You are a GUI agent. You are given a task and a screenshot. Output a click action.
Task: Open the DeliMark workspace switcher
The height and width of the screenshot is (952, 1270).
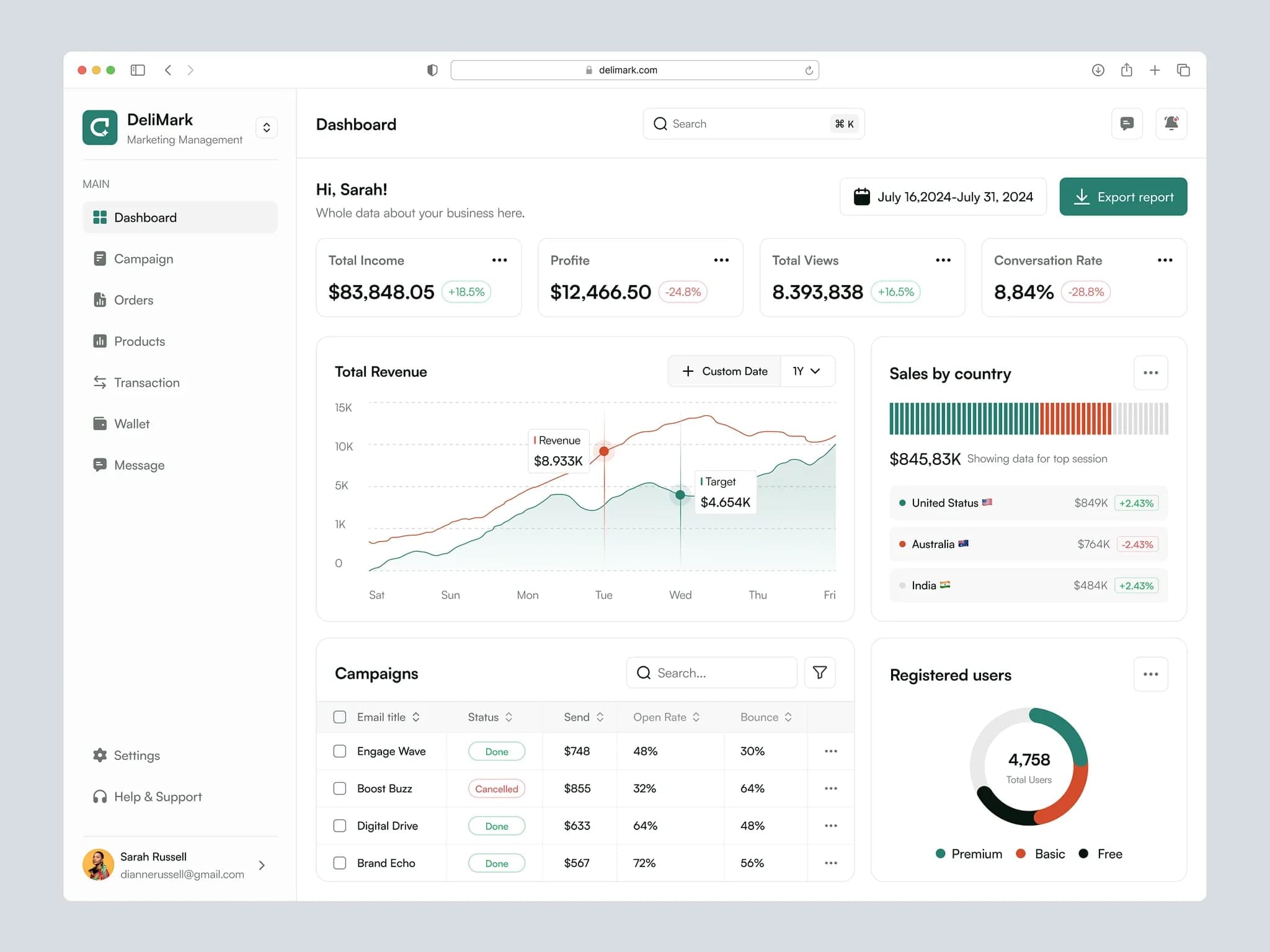click(x=267, y=128)
